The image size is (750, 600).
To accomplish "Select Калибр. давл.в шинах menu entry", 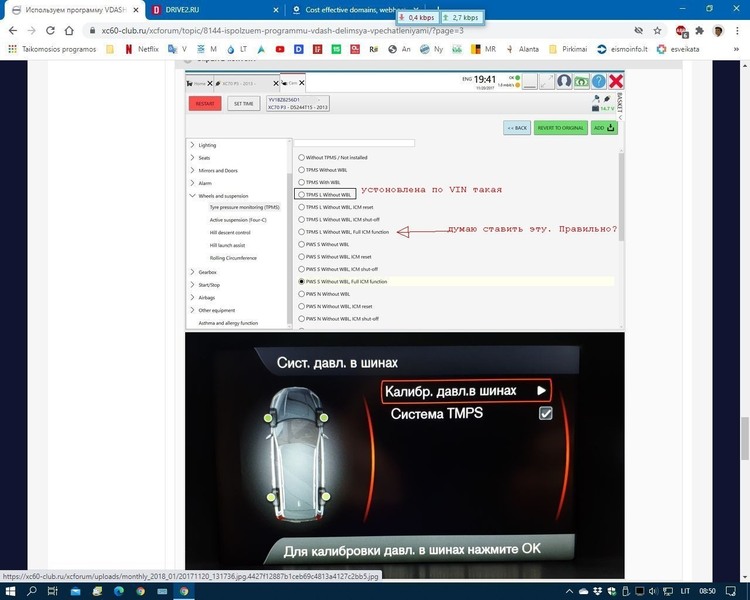I will [466, 391].
